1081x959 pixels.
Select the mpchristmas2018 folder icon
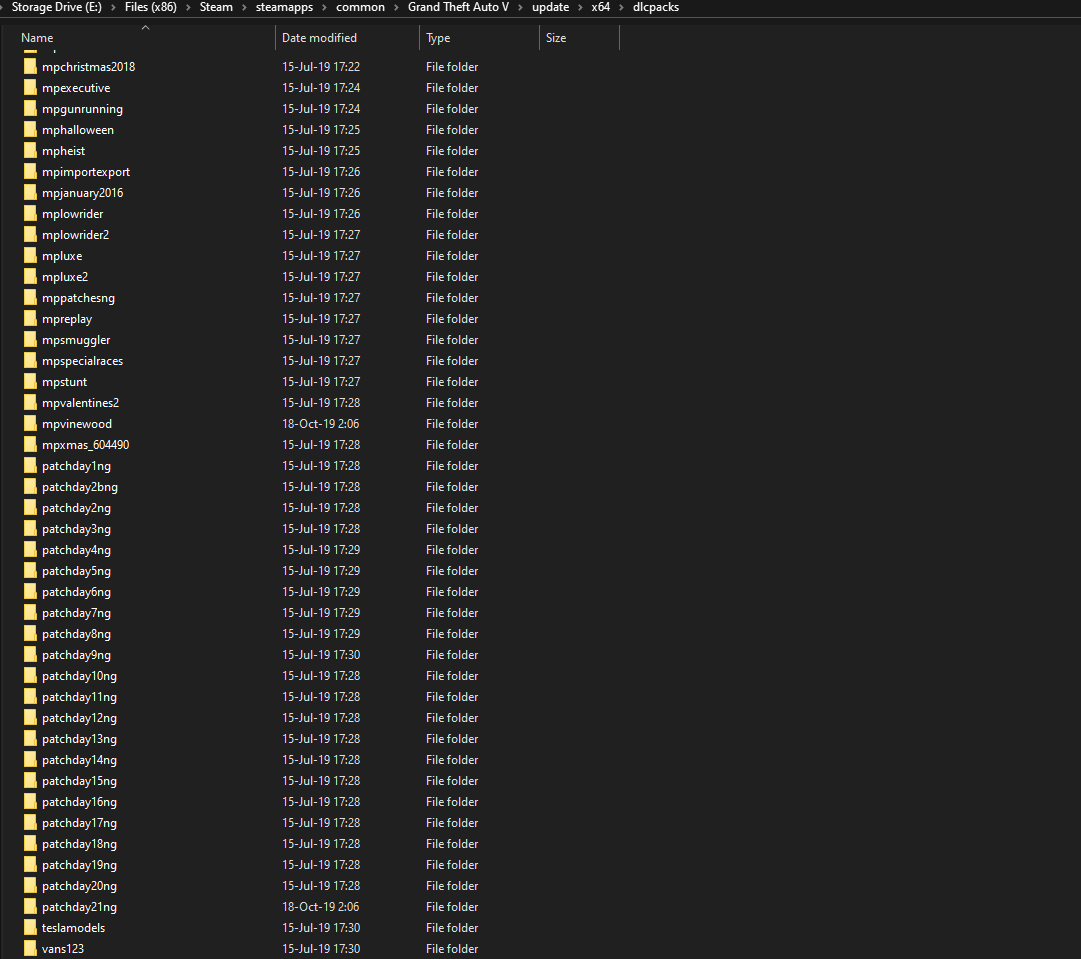tap(30, 66)
